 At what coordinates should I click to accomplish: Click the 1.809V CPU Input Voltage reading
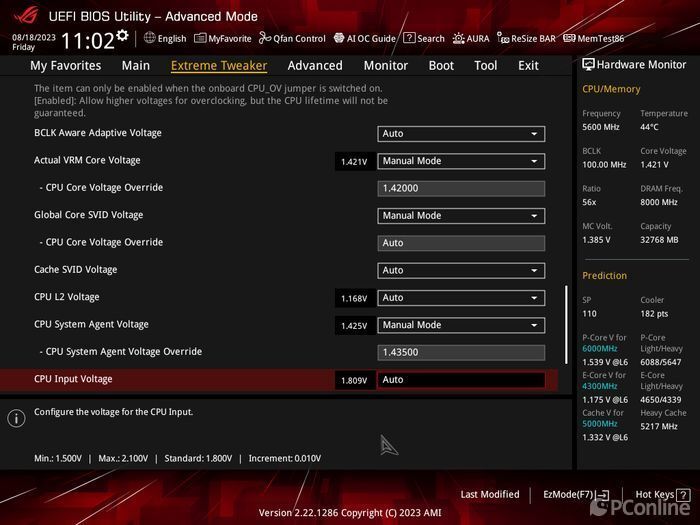(x=354, y=380)
